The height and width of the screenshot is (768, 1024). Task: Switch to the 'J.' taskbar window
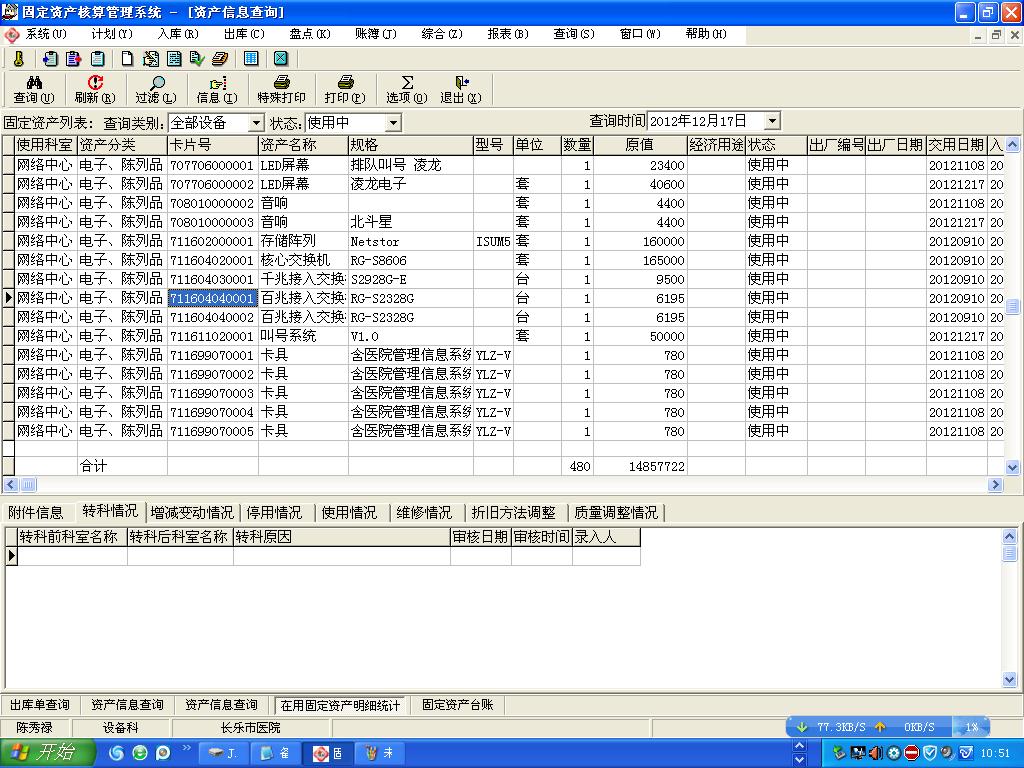coord(223,753)
